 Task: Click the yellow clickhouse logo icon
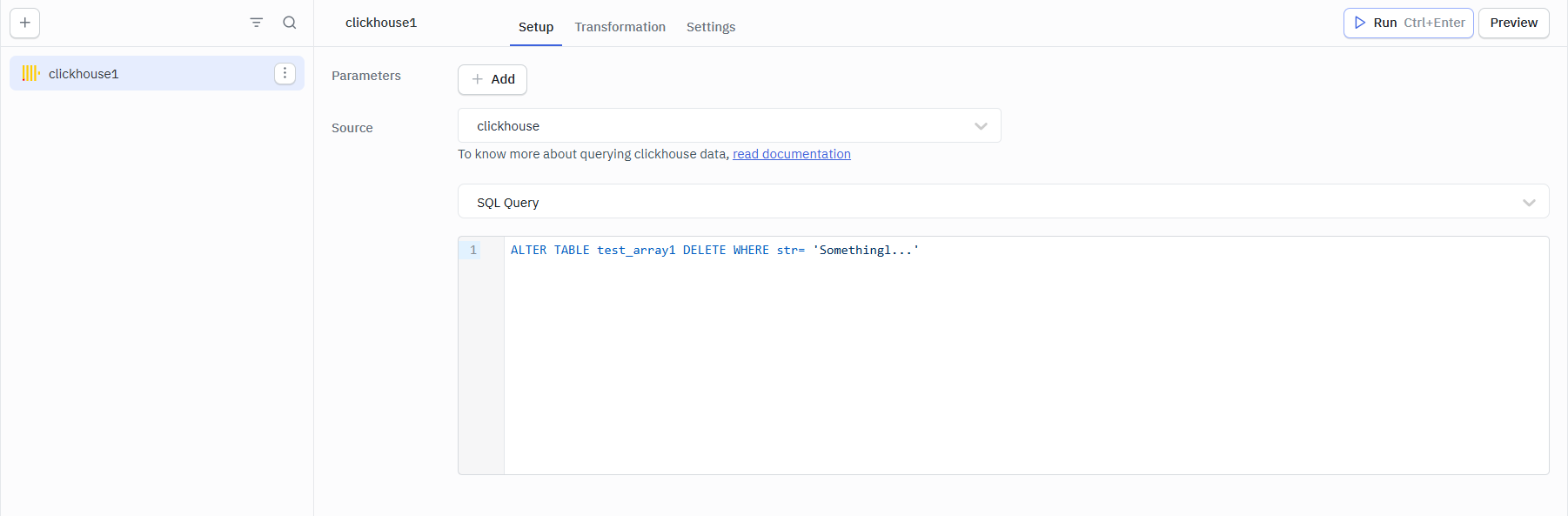30,74
